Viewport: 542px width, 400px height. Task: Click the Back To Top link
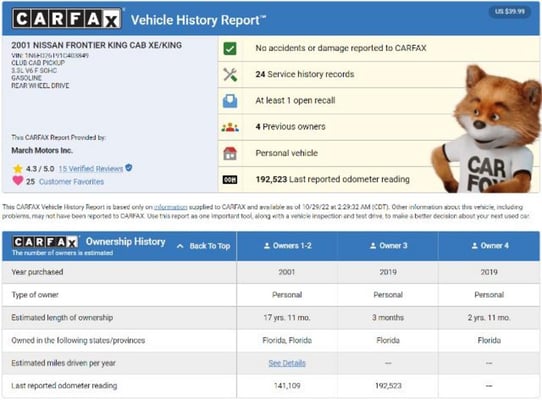click(209, 246)
